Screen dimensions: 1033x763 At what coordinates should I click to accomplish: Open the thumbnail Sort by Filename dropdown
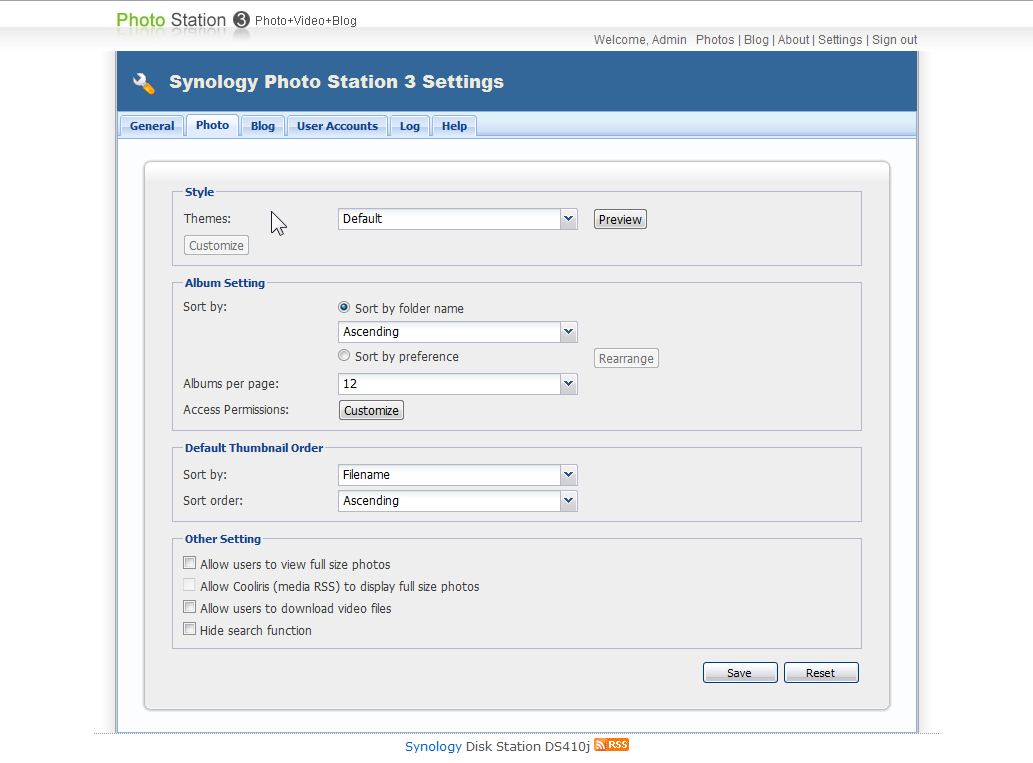pyautogui.click(x=458, y=474)
